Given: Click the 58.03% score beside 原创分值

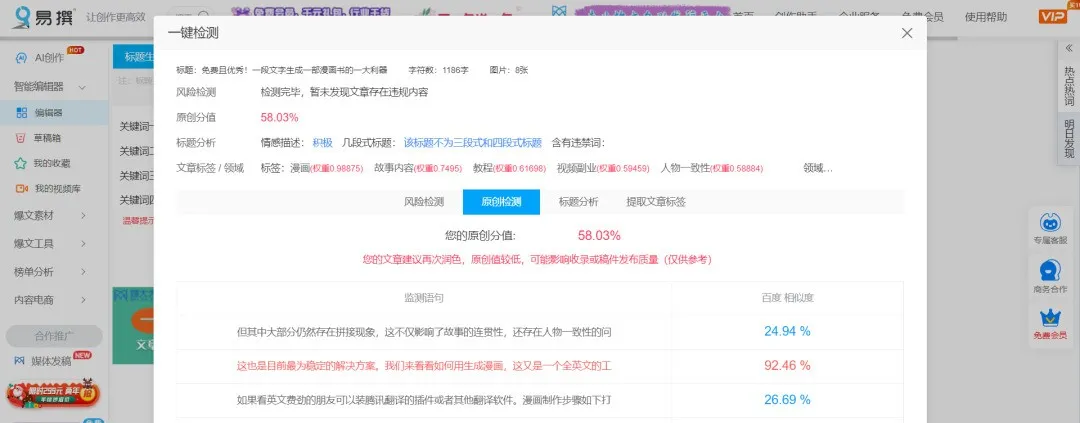Looking at the screenshot, I should click(x=279, y=117).
